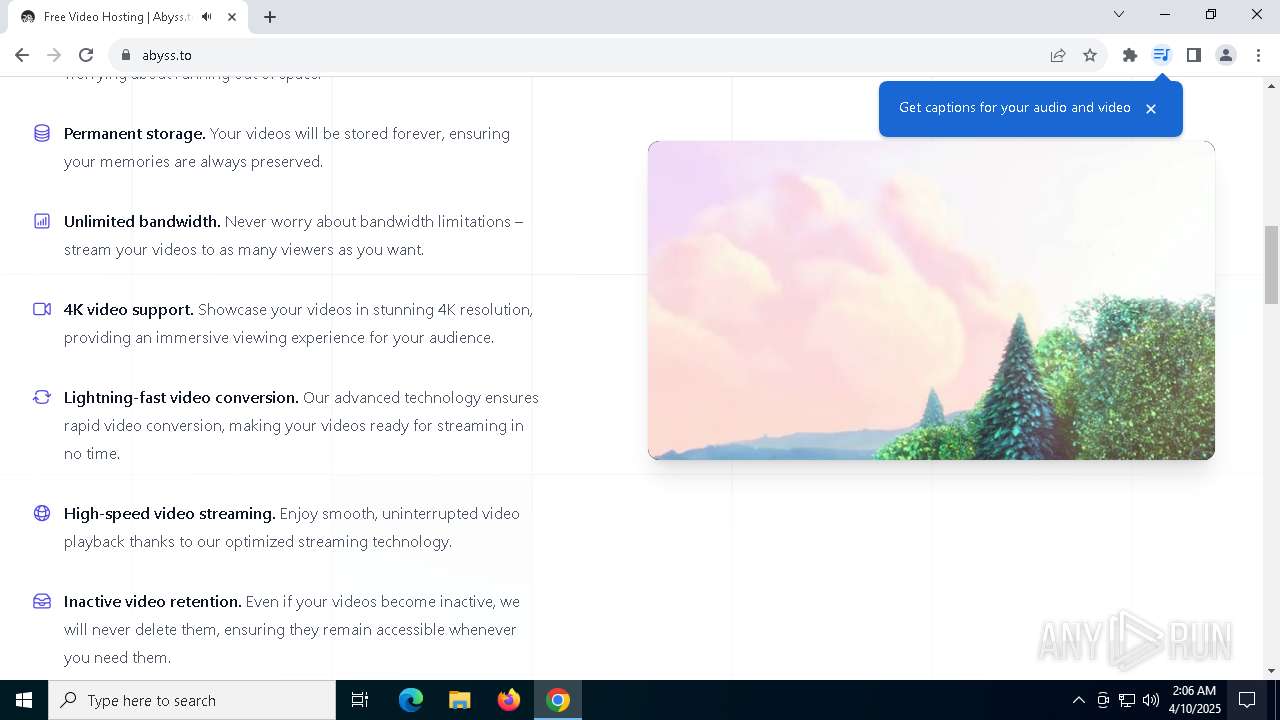Open the Windows Start menu
1280x720 pixels.
pos(24,700)
